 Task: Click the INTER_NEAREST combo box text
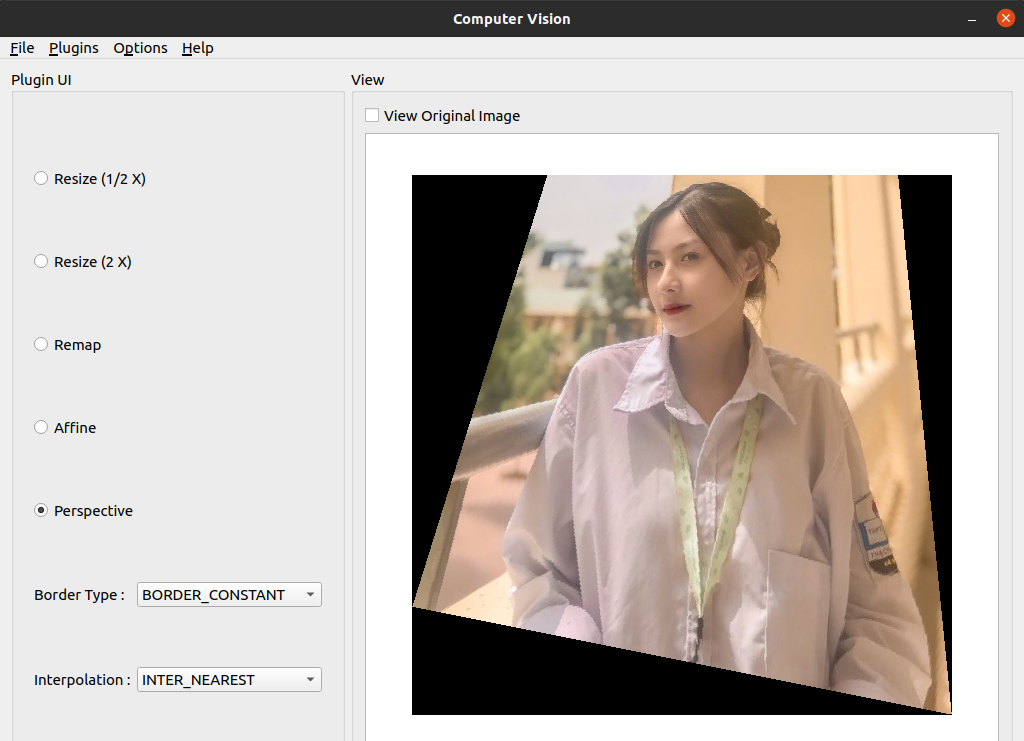[199, 680]
